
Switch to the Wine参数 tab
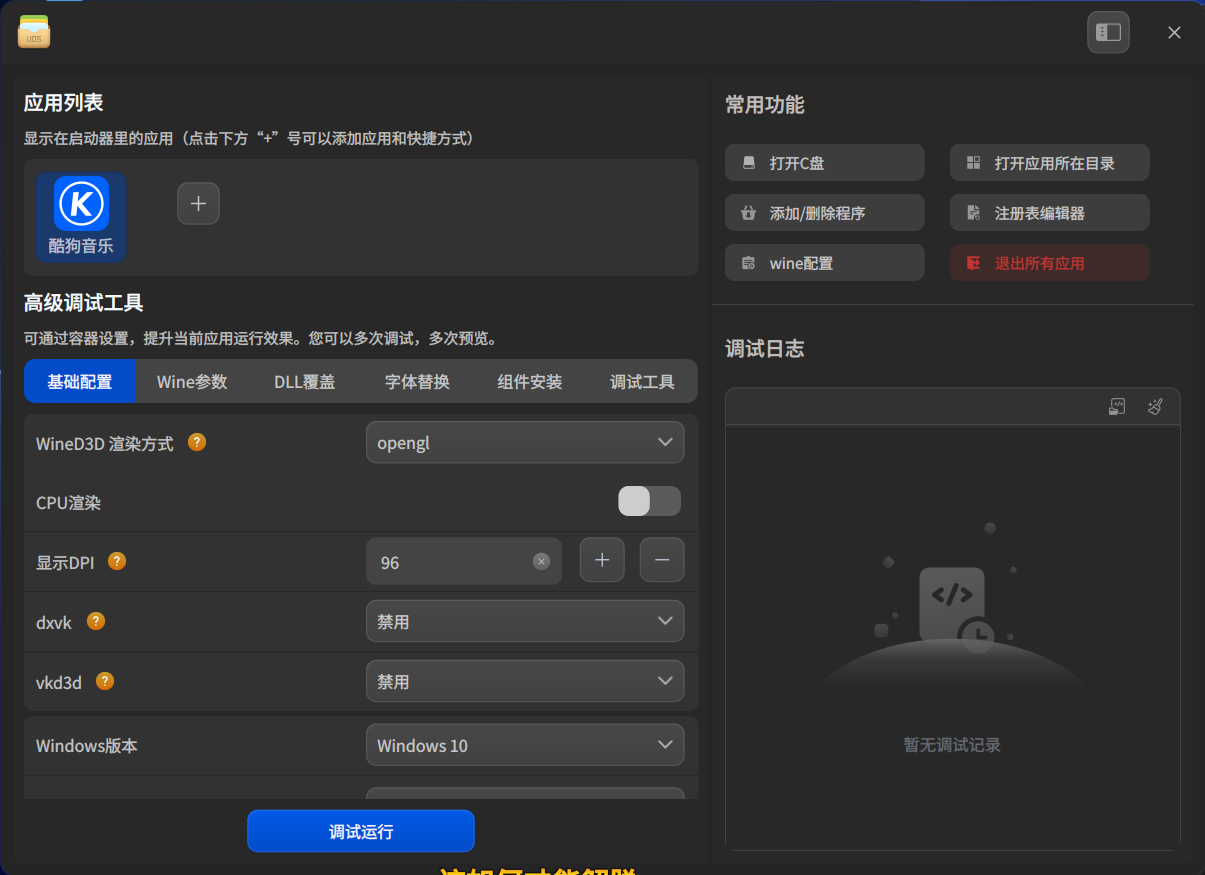click(192, 381)
